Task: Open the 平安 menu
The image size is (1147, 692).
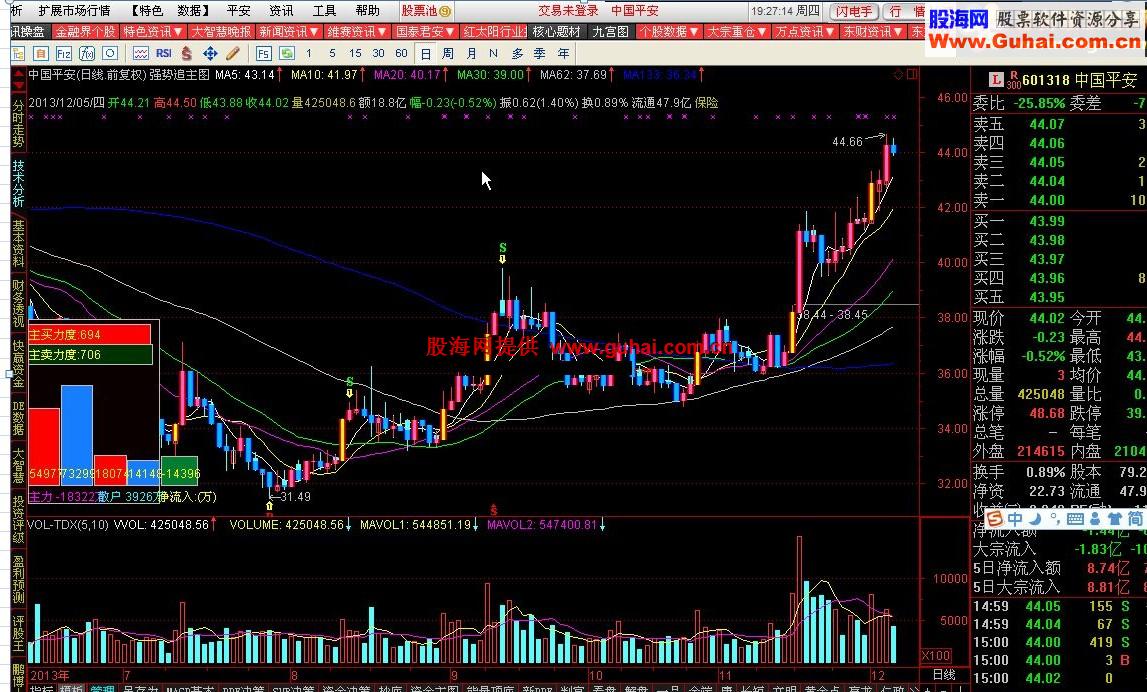Action: 238,11
